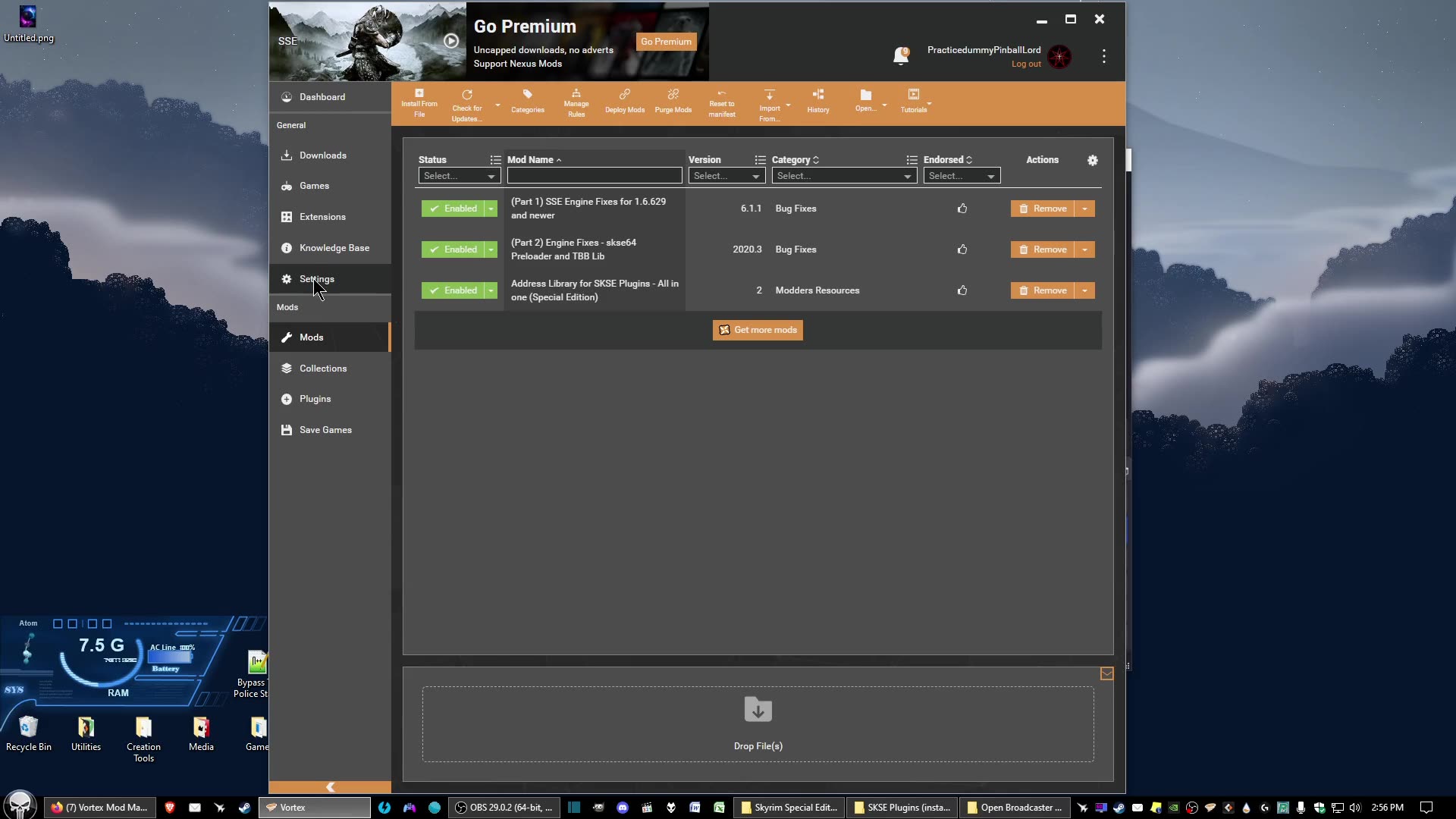This screenshot has height=819, width=1456.
Task: Click the gear icon above the Actions column
Action: coord(1092,160)
